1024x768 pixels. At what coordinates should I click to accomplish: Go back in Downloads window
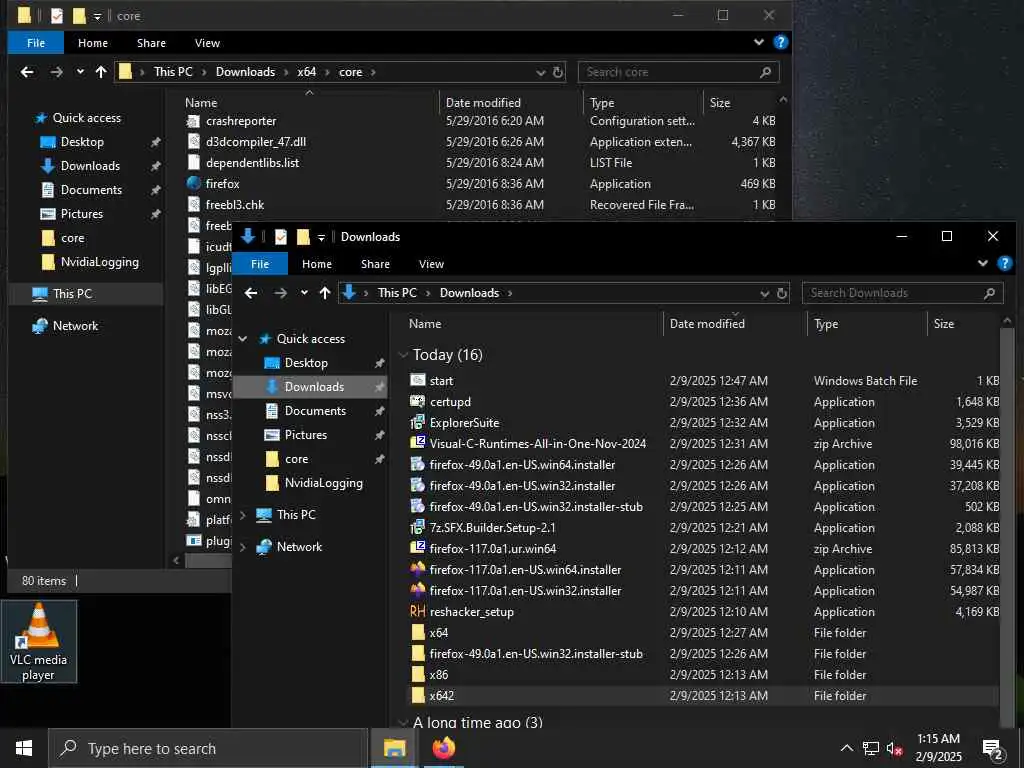(x=251, y=293)
